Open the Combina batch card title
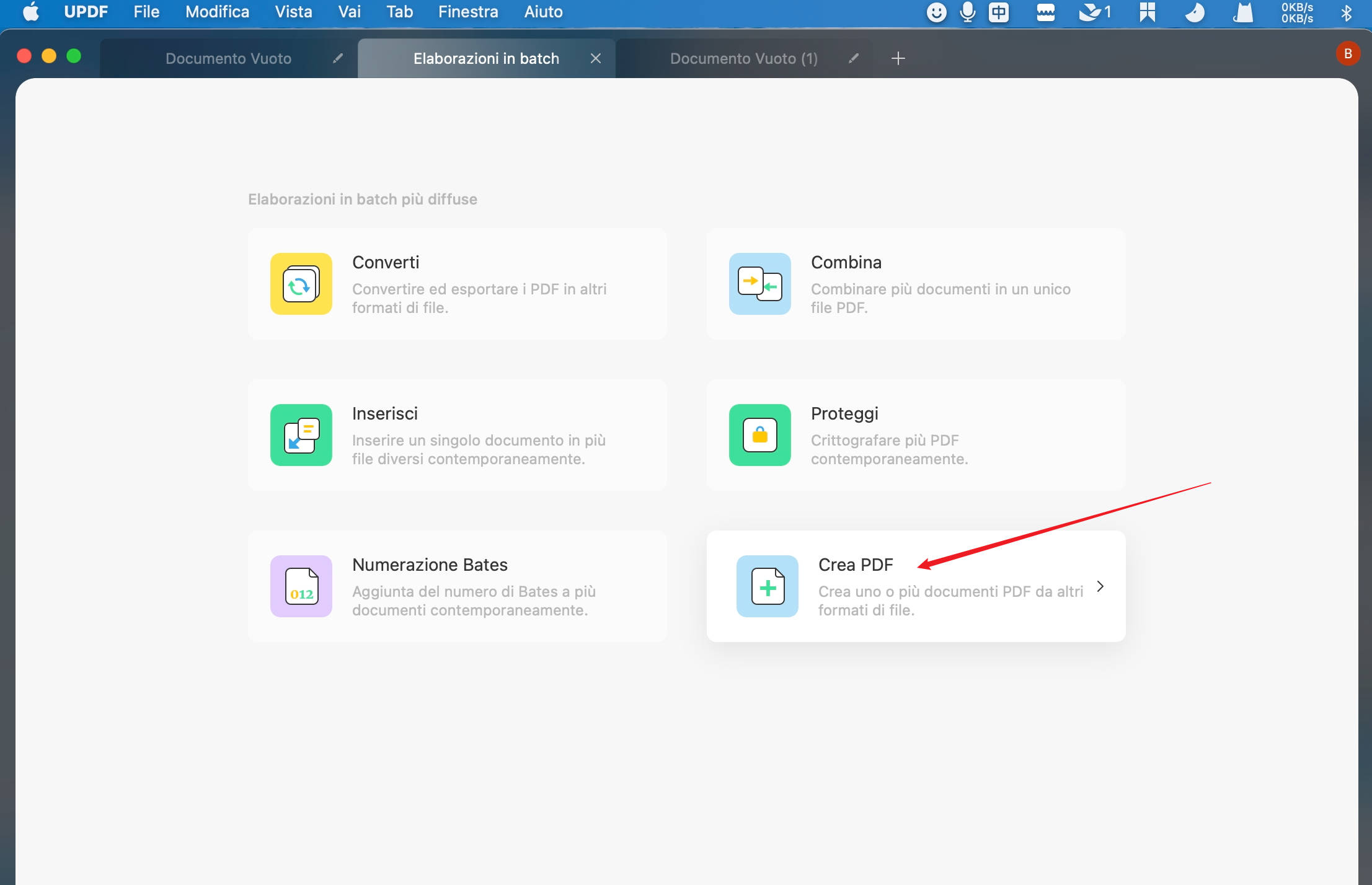Image resolution: width=1372 pixels, height=885 pixels. pyautogui.click(x=846, y=262)
